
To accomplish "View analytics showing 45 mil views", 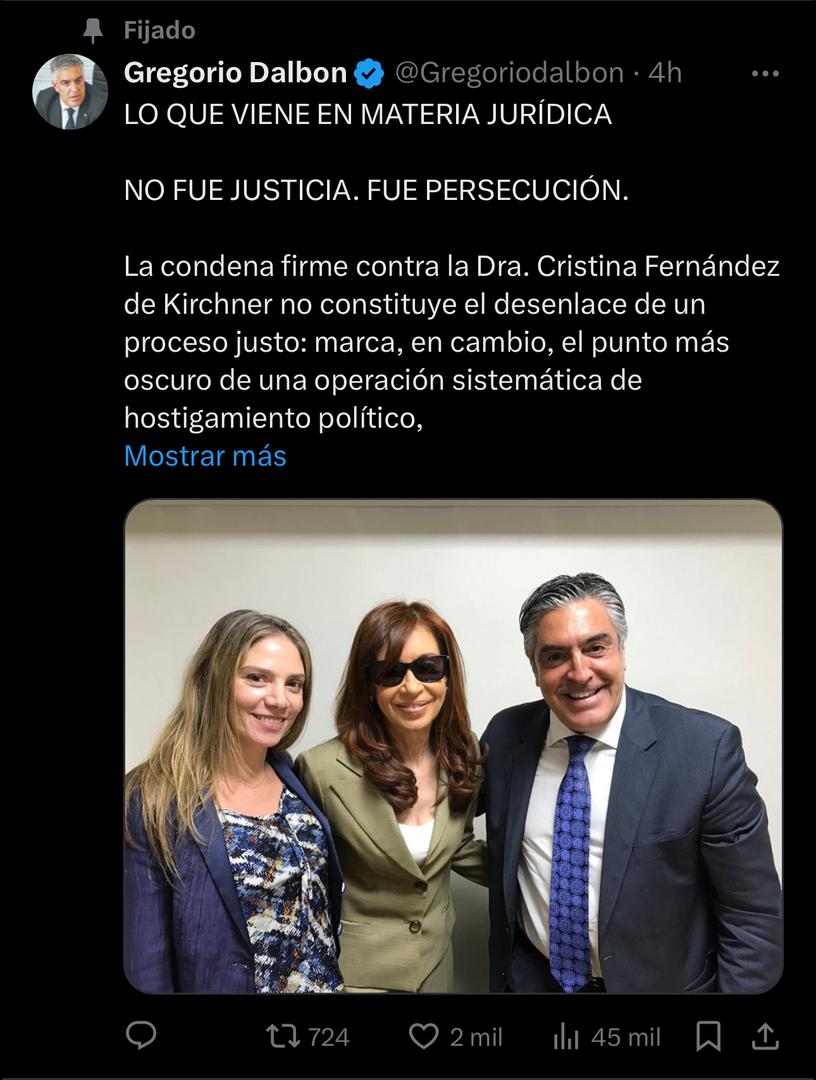I will [x=566, y=1037].
